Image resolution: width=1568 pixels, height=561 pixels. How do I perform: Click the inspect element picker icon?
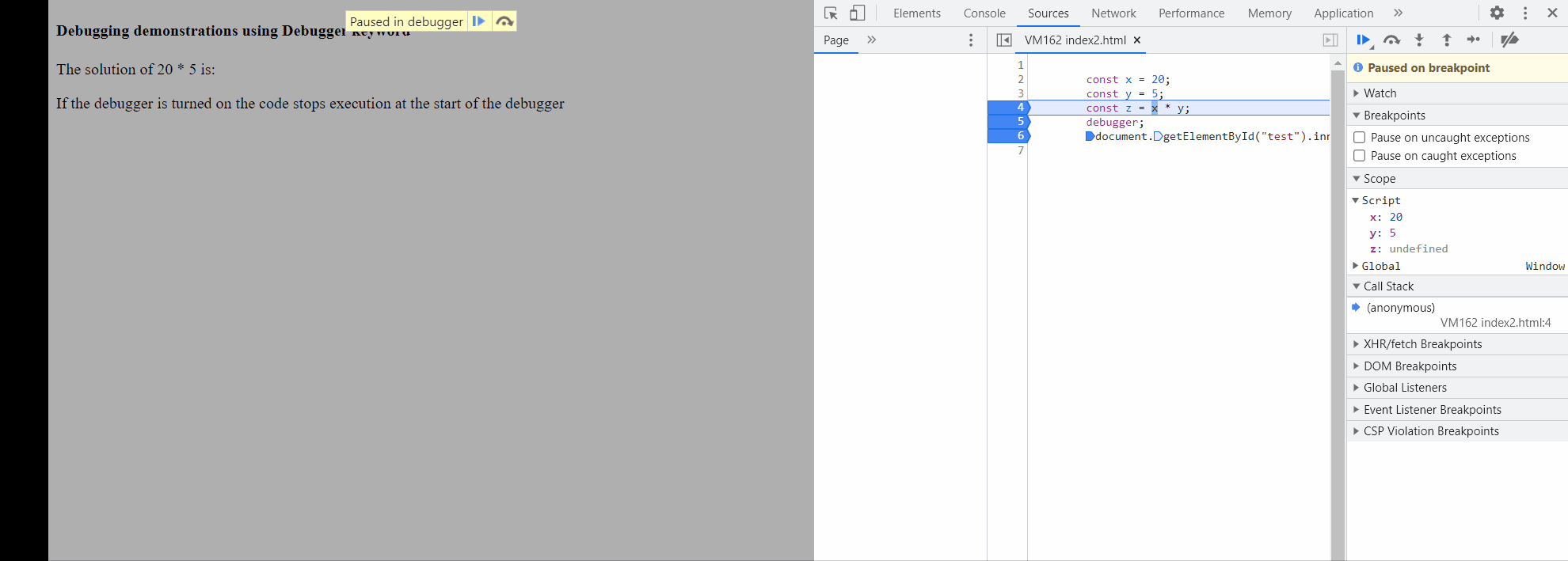[x=831, y=13]
